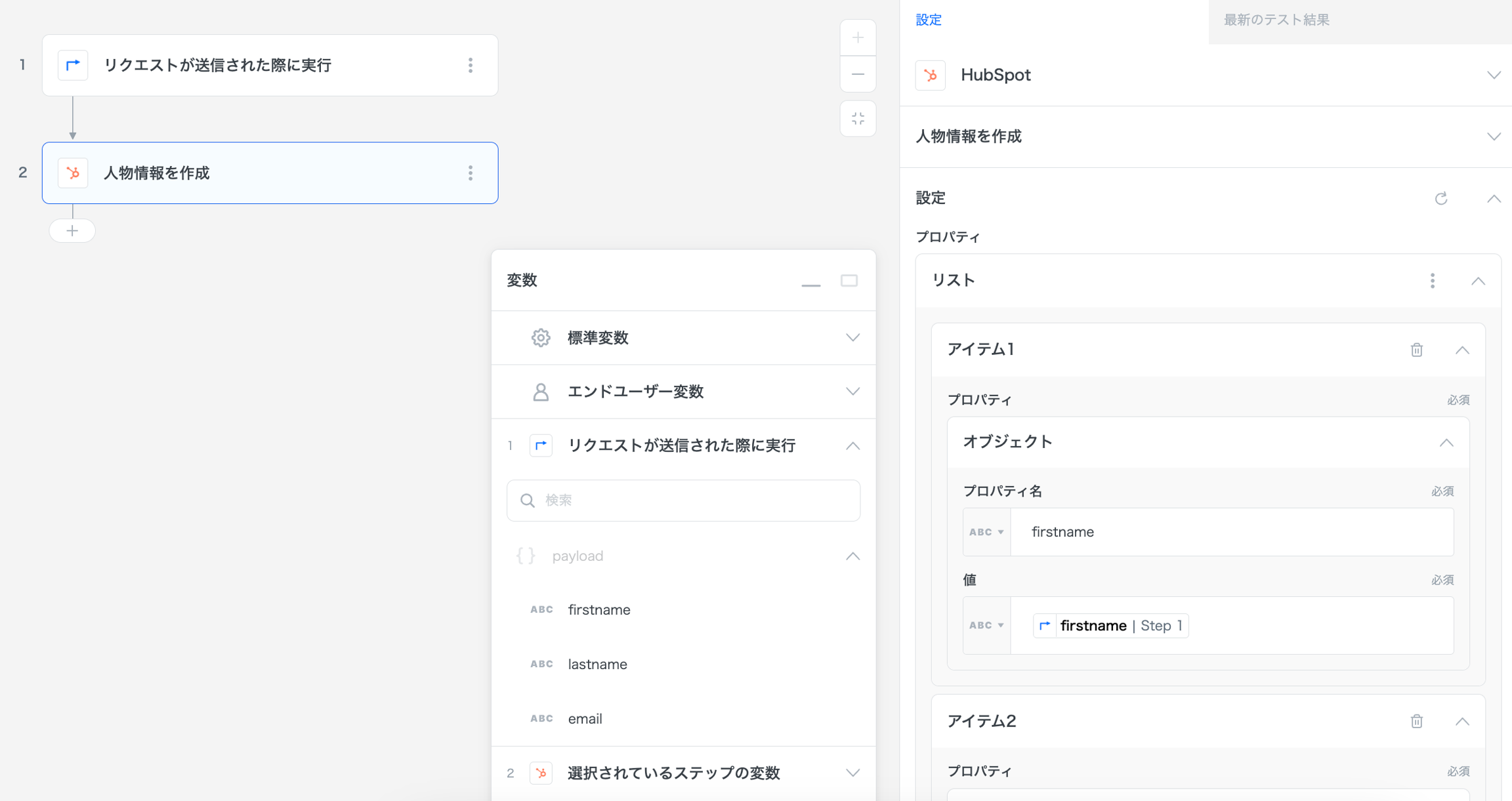Zoom out the workflow canvas
The height and width of the screenshot is (801, 1512).
click(858, 75)
